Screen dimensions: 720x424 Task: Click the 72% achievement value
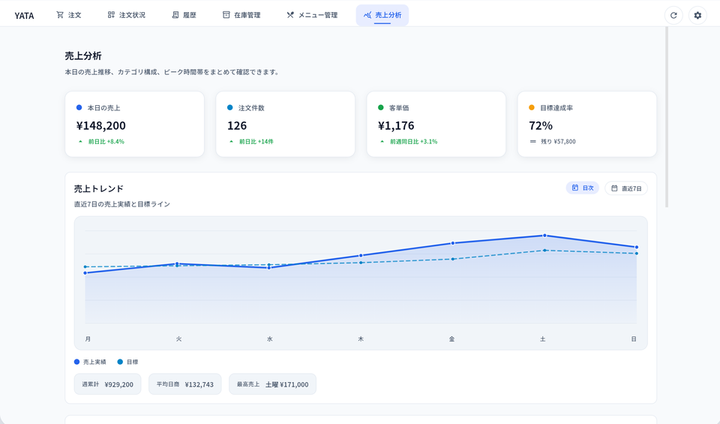(540, 125)
